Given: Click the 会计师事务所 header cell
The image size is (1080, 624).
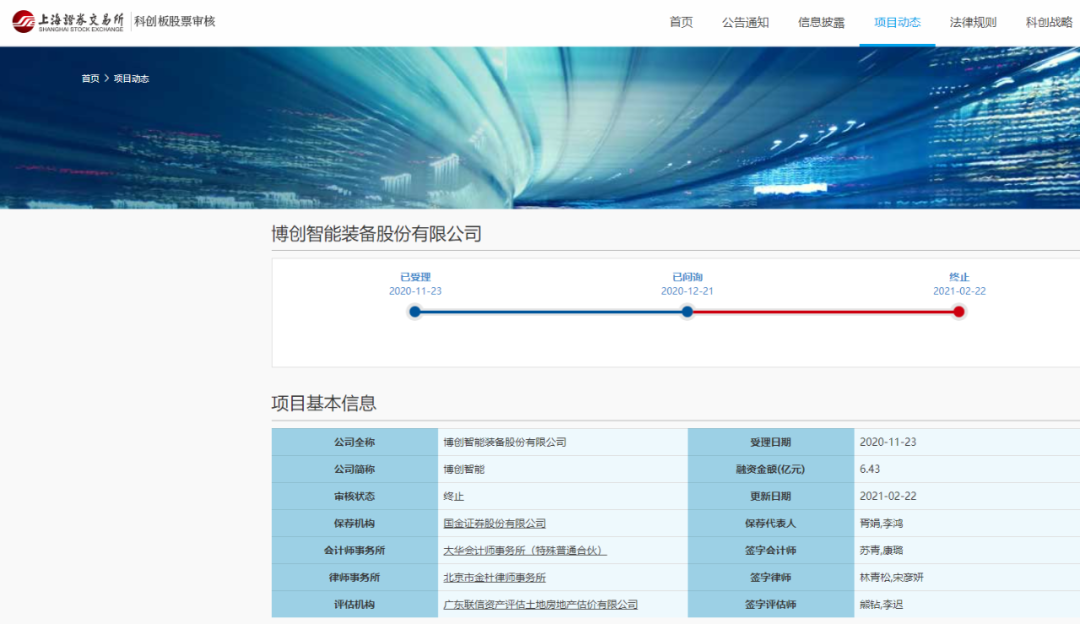Looking at the screenshot, I should (355, 550).
